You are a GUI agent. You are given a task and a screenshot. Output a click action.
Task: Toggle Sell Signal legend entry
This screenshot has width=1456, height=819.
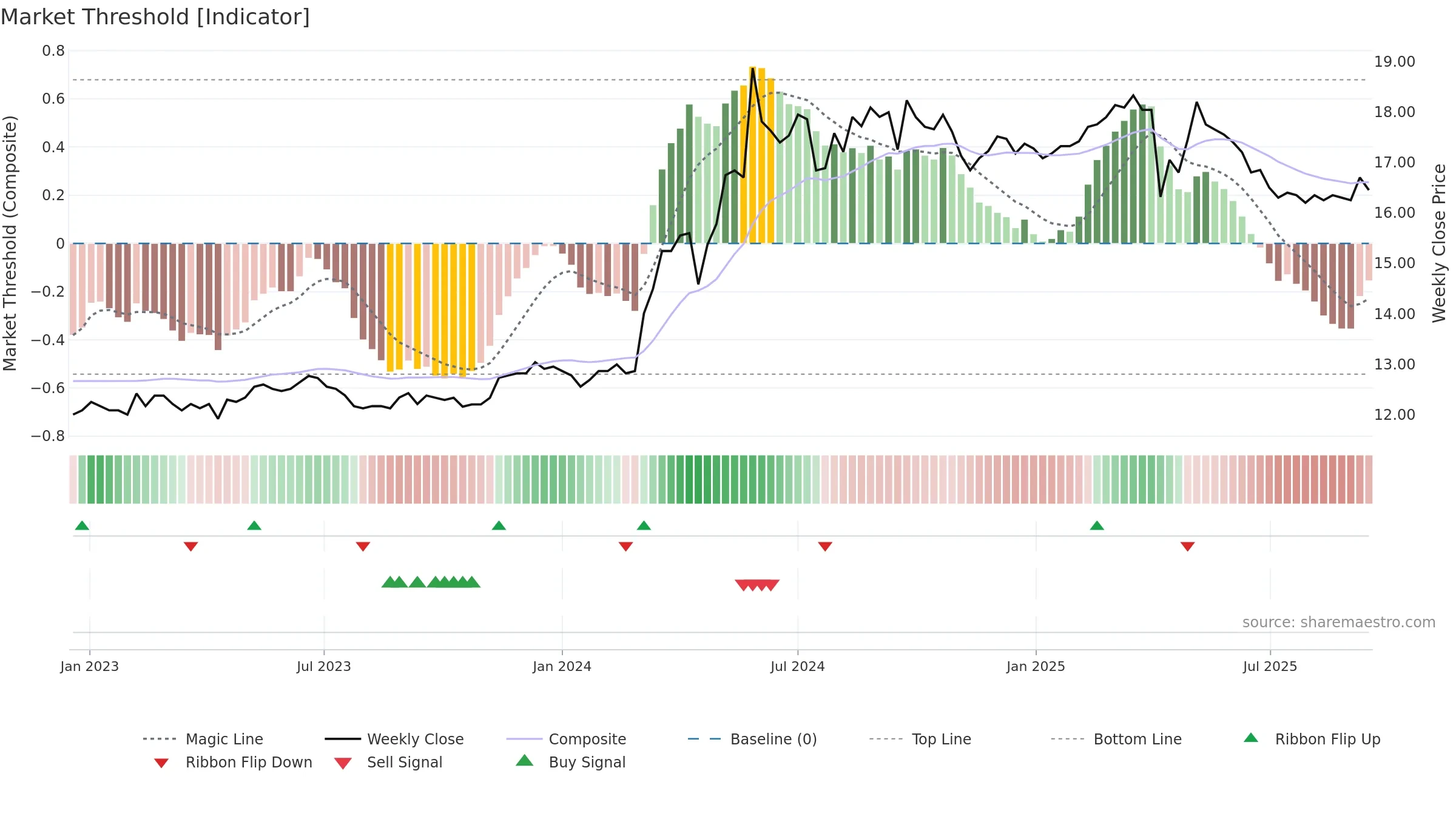[388, 762]
